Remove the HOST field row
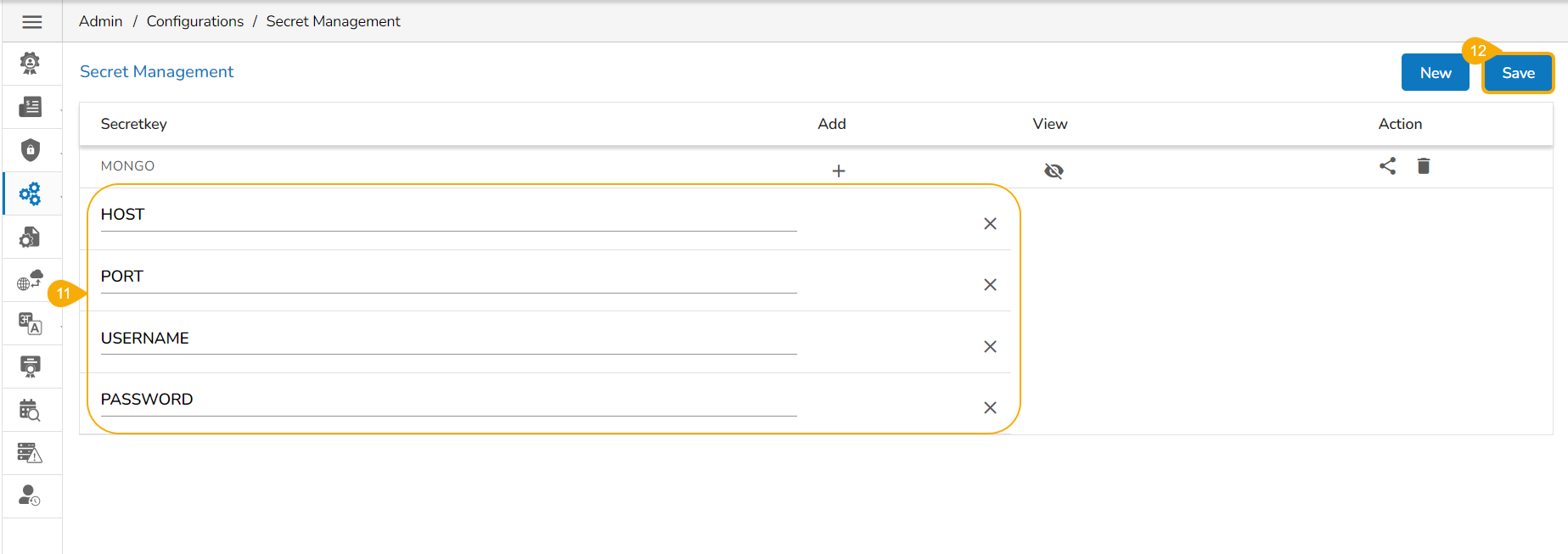 pos(990,224)
